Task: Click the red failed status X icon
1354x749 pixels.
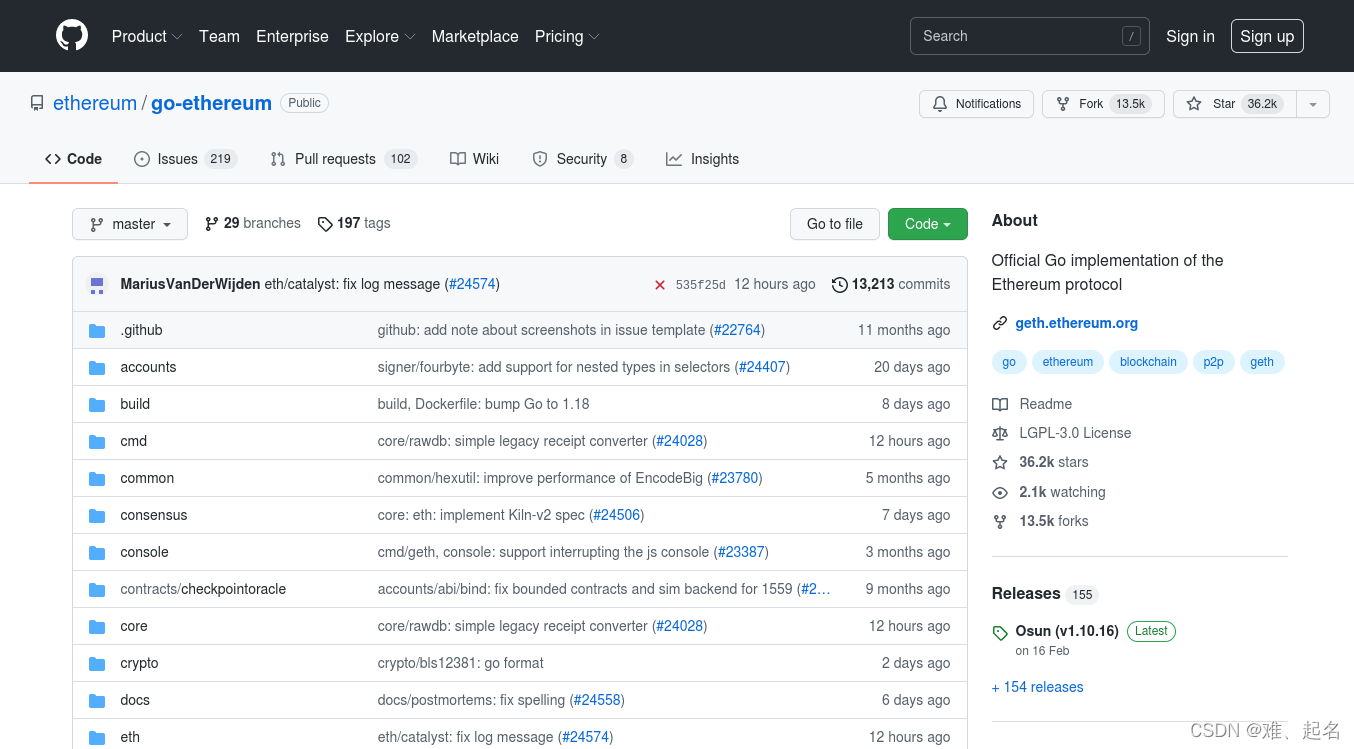Action: tap(660, 285)
